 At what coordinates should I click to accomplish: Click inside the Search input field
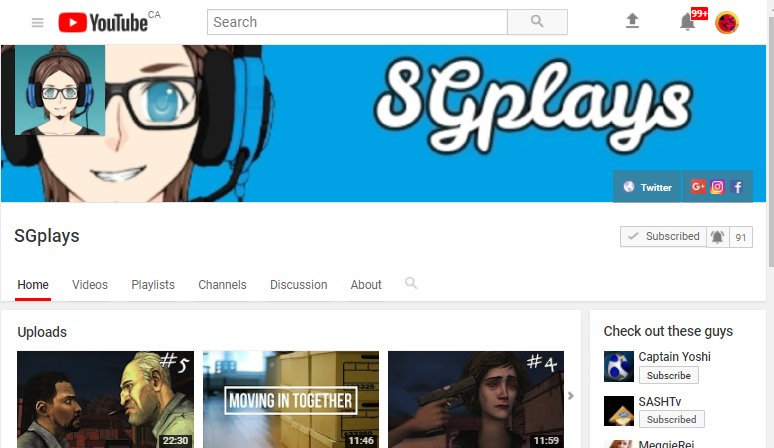tap(357, 22)
